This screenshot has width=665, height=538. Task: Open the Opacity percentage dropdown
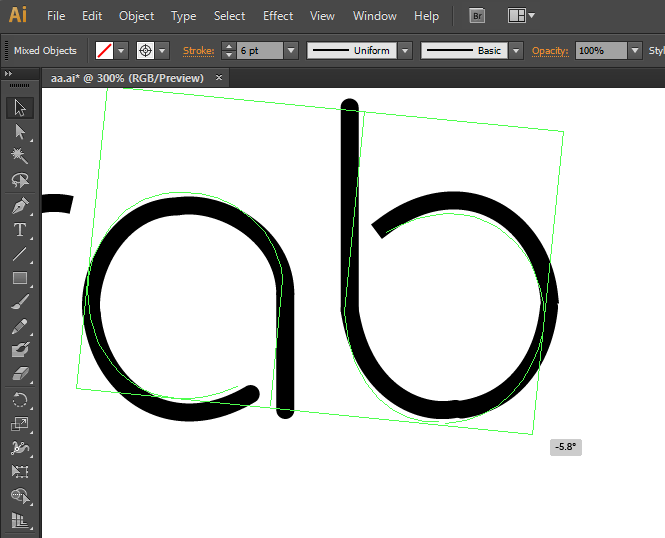pos(635,51)
